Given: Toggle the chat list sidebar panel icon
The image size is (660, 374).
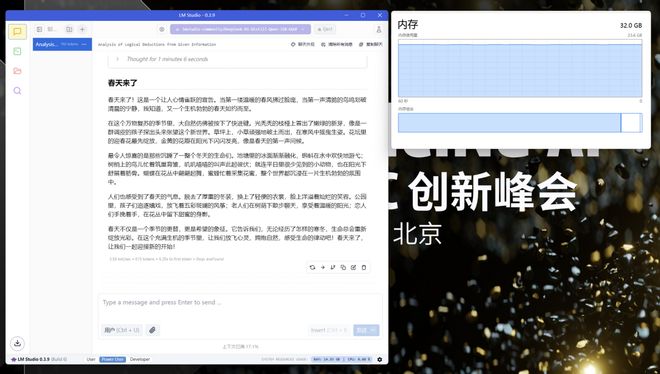Looking at the screenshot, I should (39, 29).
